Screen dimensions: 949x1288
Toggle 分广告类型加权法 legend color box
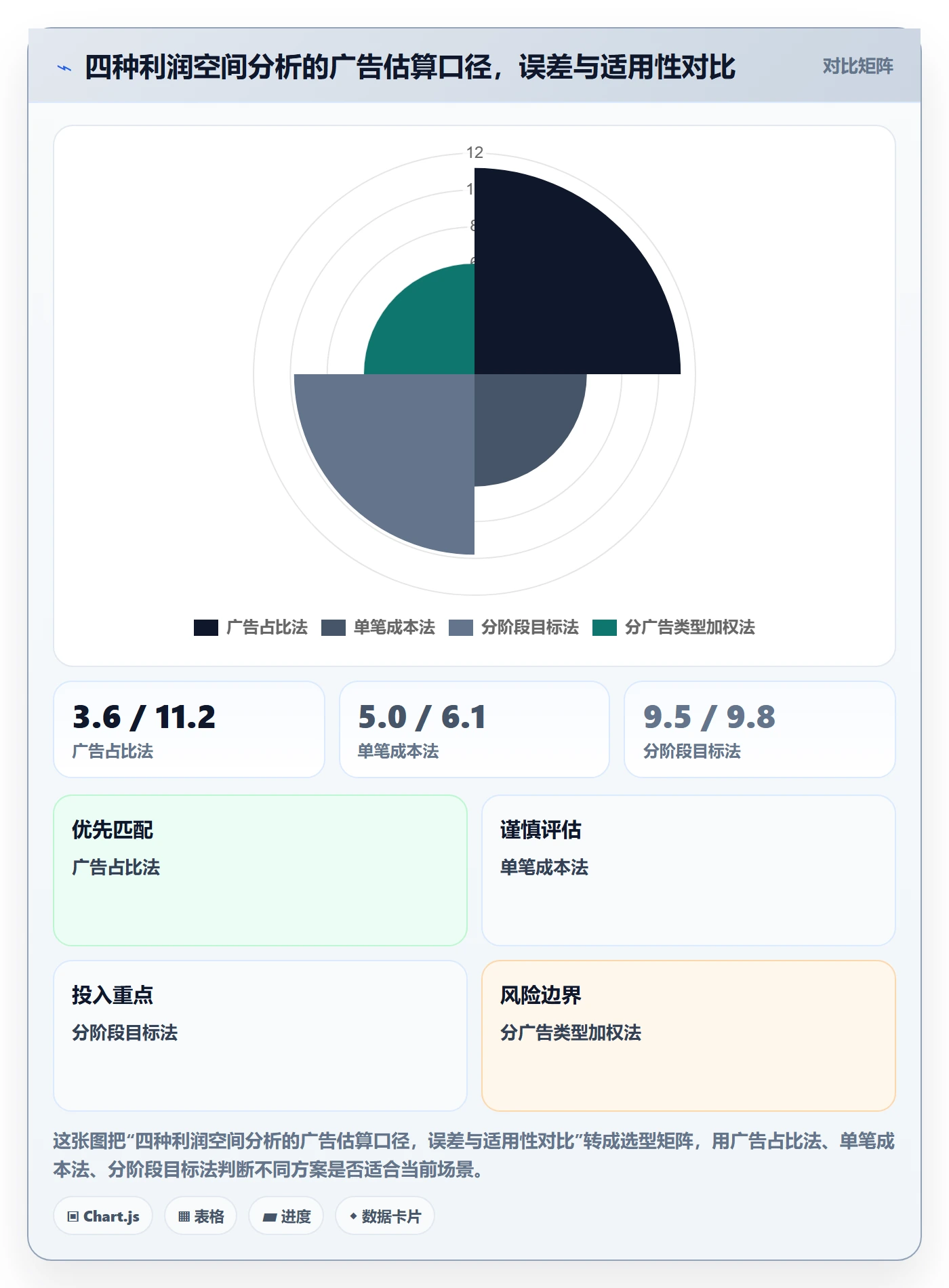[x=605, y=628]
